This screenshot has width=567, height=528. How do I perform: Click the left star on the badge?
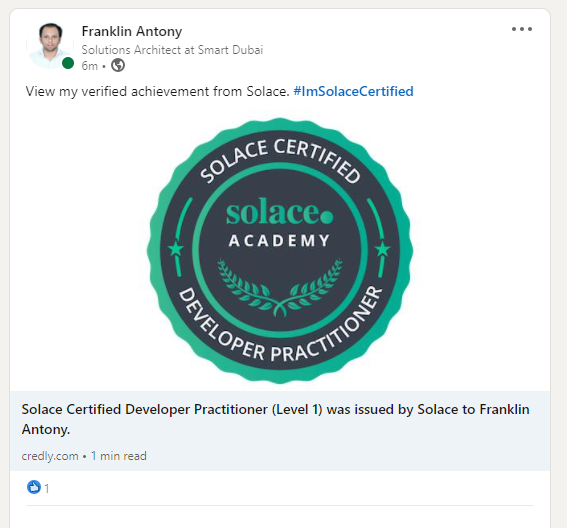pos(176,249)
